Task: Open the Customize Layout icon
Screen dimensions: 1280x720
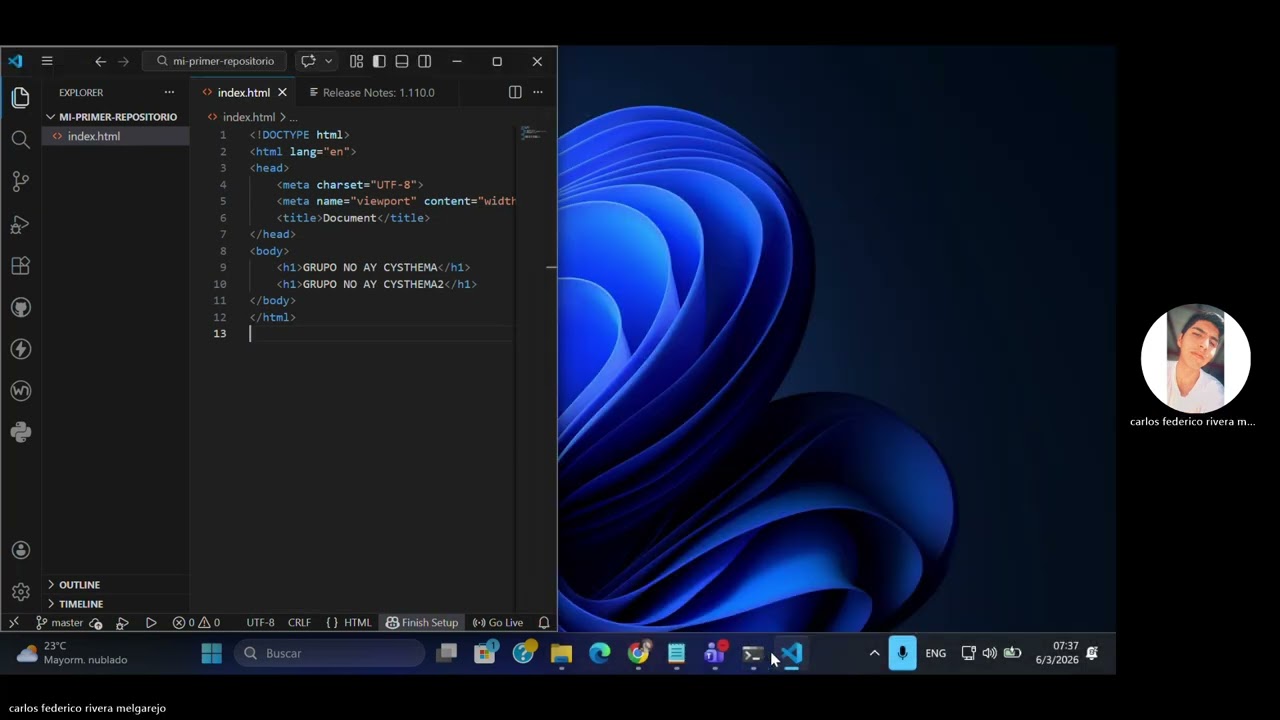Action: click(x=356, y=61)
